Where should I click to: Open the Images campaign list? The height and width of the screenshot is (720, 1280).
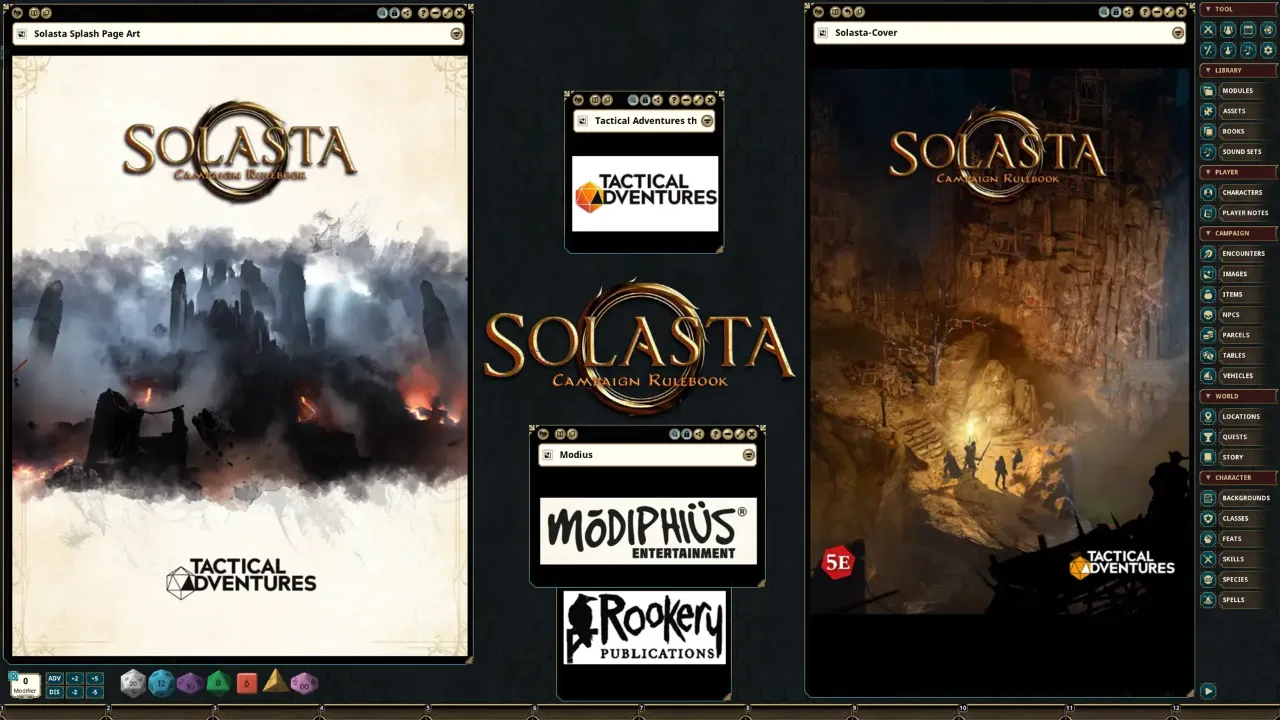click(x=1238, y=274)
